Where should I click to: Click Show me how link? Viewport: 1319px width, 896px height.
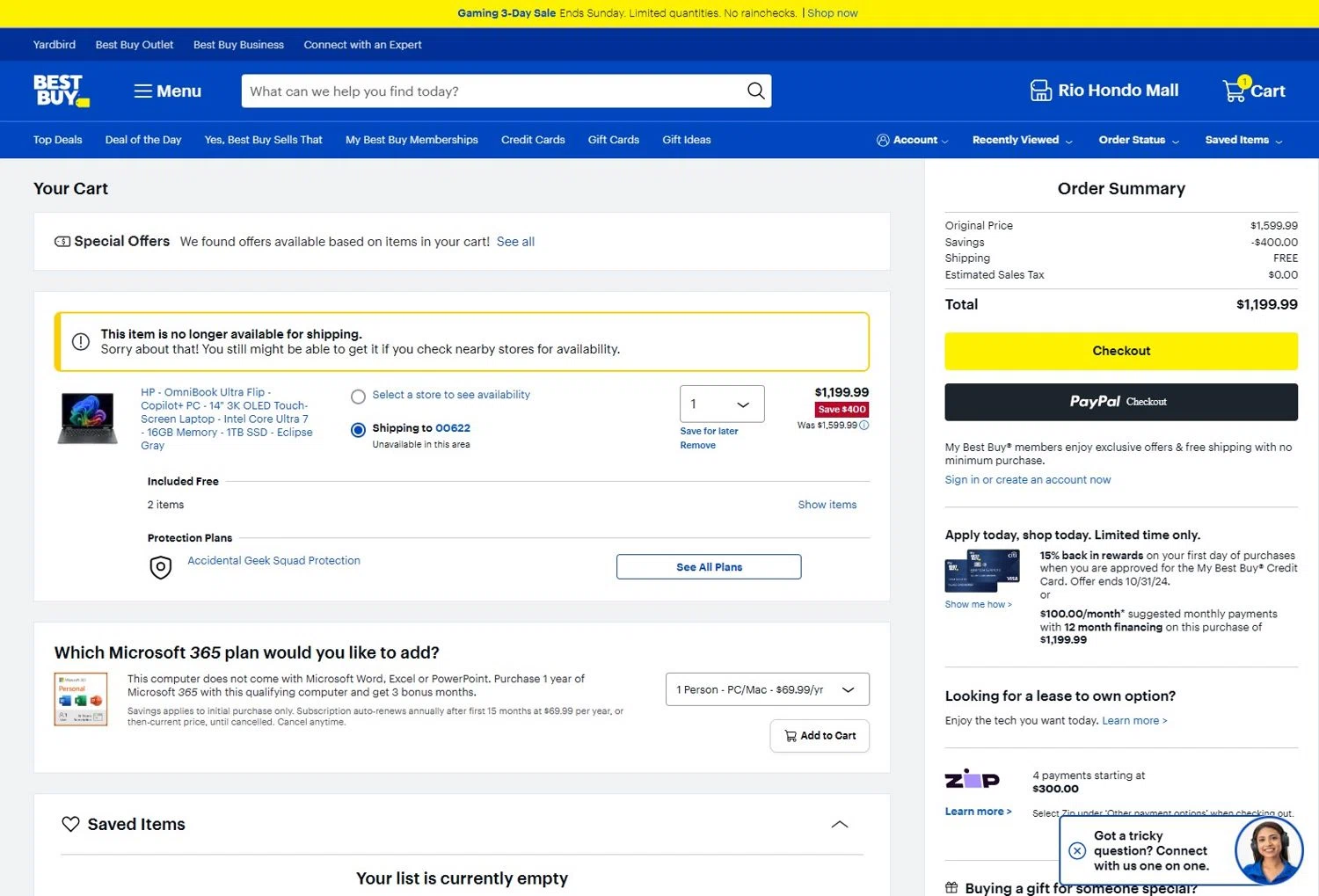978,604
